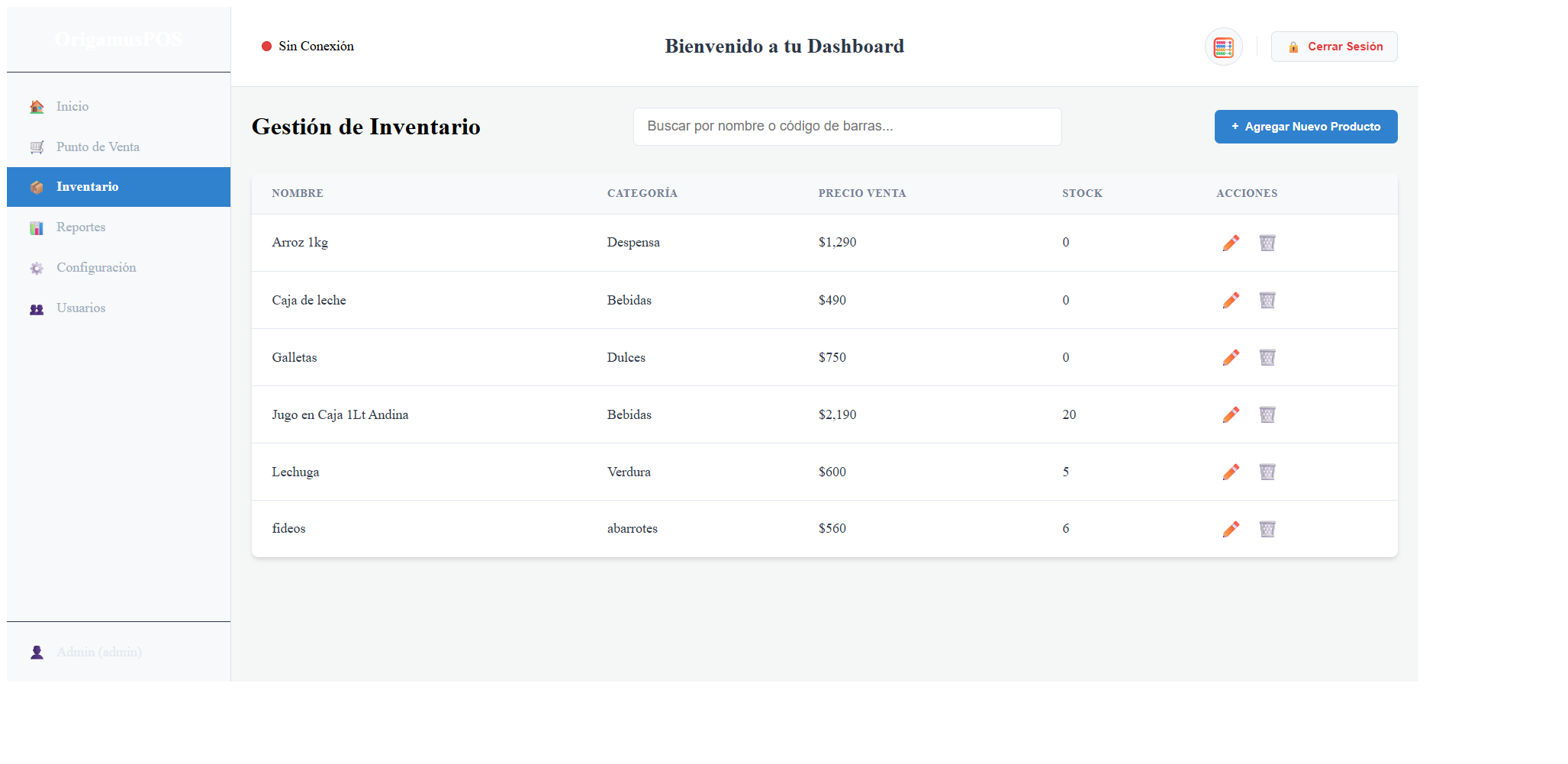Click the pencil icon for fideos

tap(1231, 529)
